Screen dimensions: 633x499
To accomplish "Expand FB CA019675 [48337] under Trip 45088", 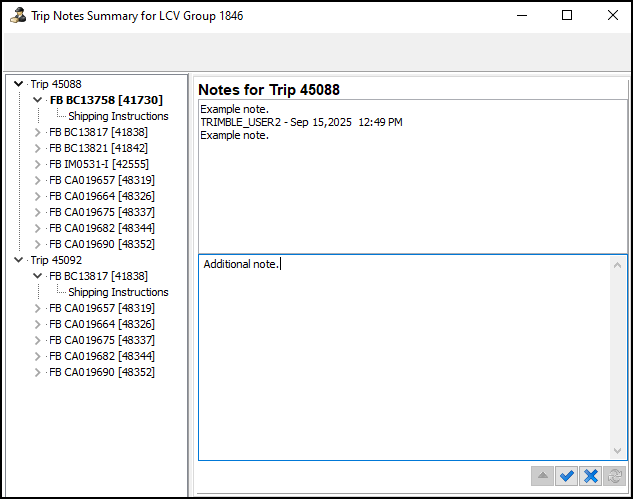I will click(x=37, y=212).
